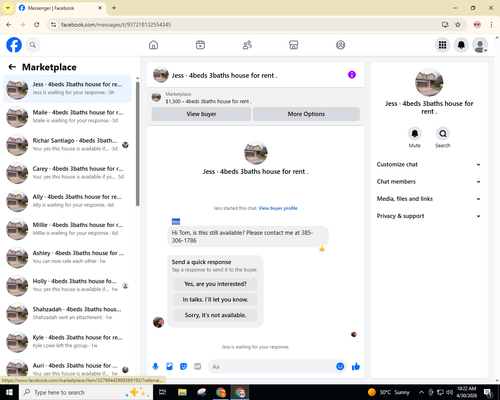This screenshot has height=400, width=500.
Task: Open the Ally conversation in chat list
Action: coord(67,201)
